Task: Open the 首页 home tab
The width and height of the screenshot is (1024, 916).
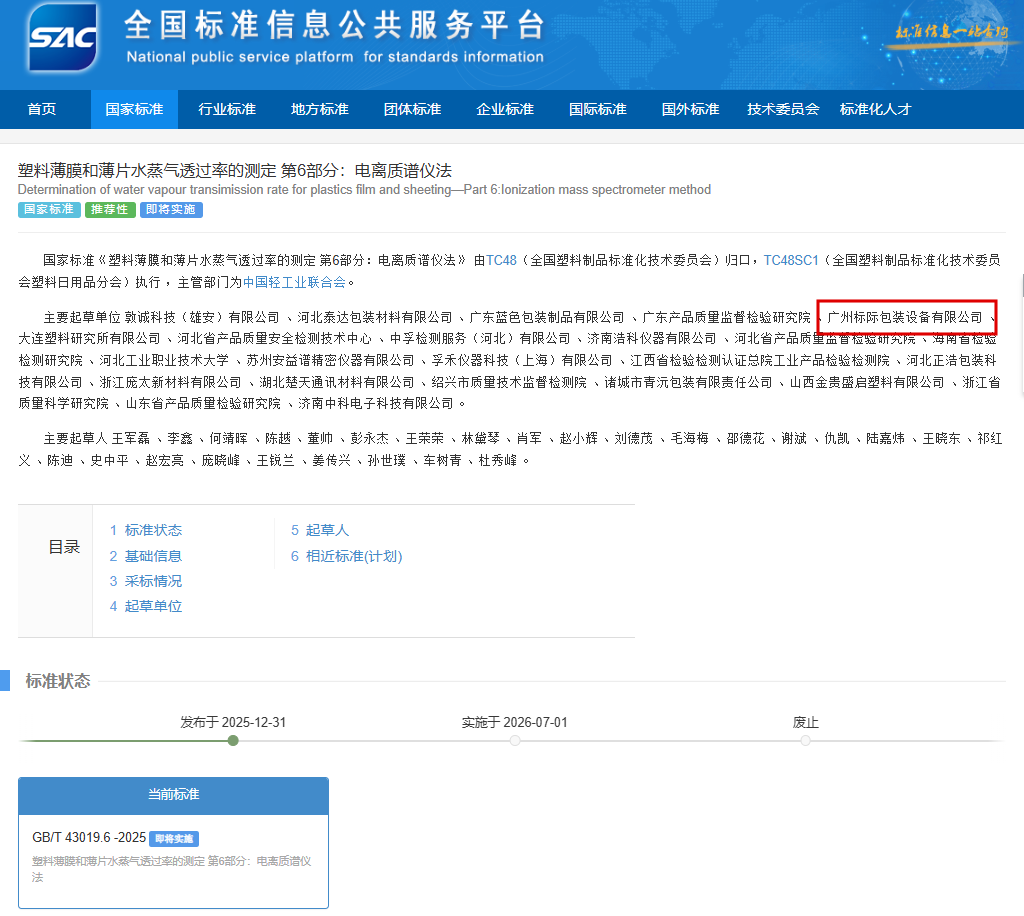Action: tap(42, 109)
